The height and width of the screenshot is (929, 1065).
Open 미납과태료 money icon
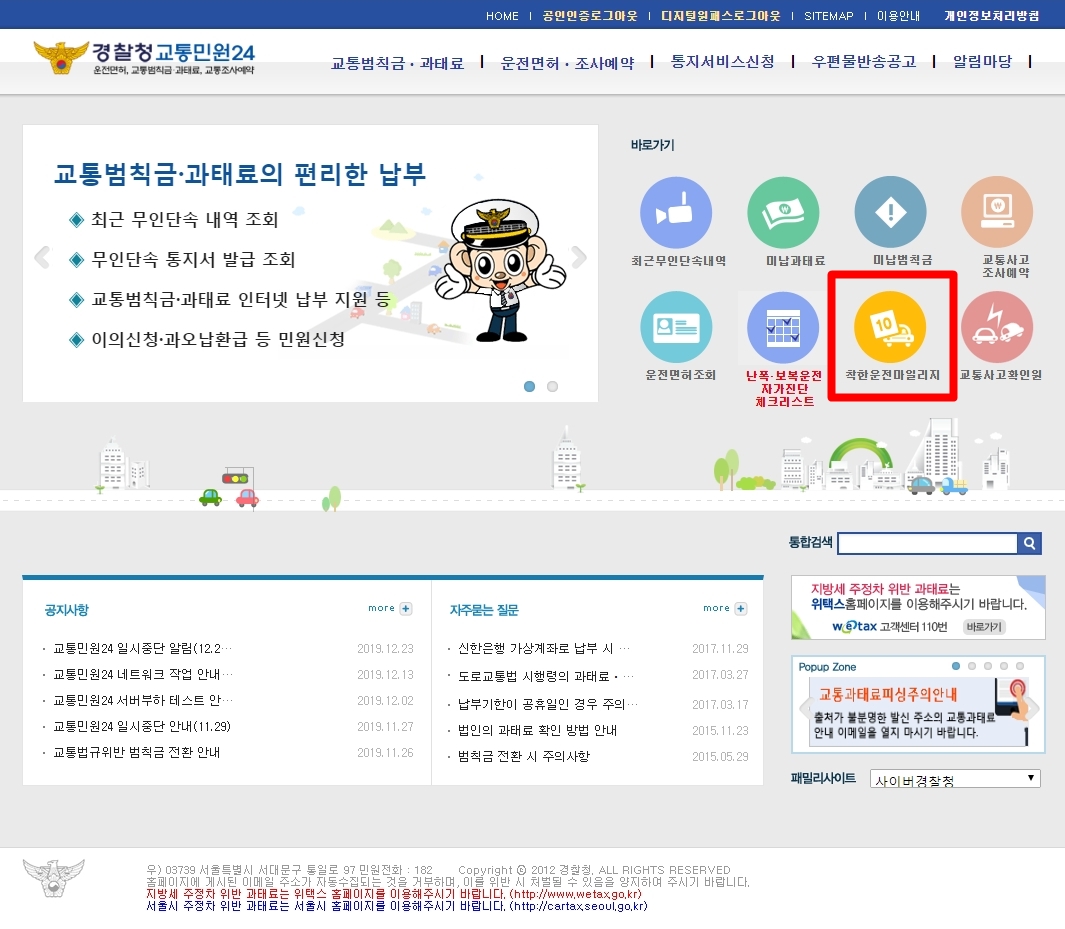pyautogui.click(x=783, y=213)
